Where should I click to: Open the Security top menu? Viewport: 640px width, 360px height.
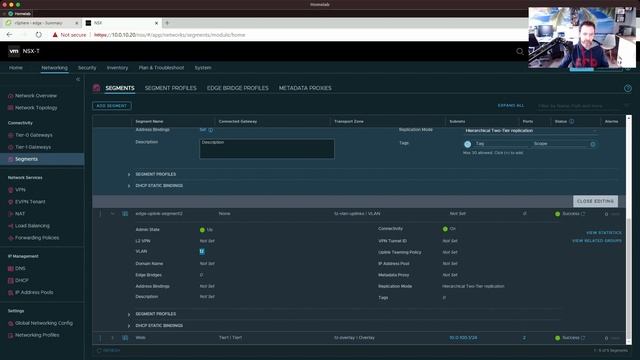point(87,68)
